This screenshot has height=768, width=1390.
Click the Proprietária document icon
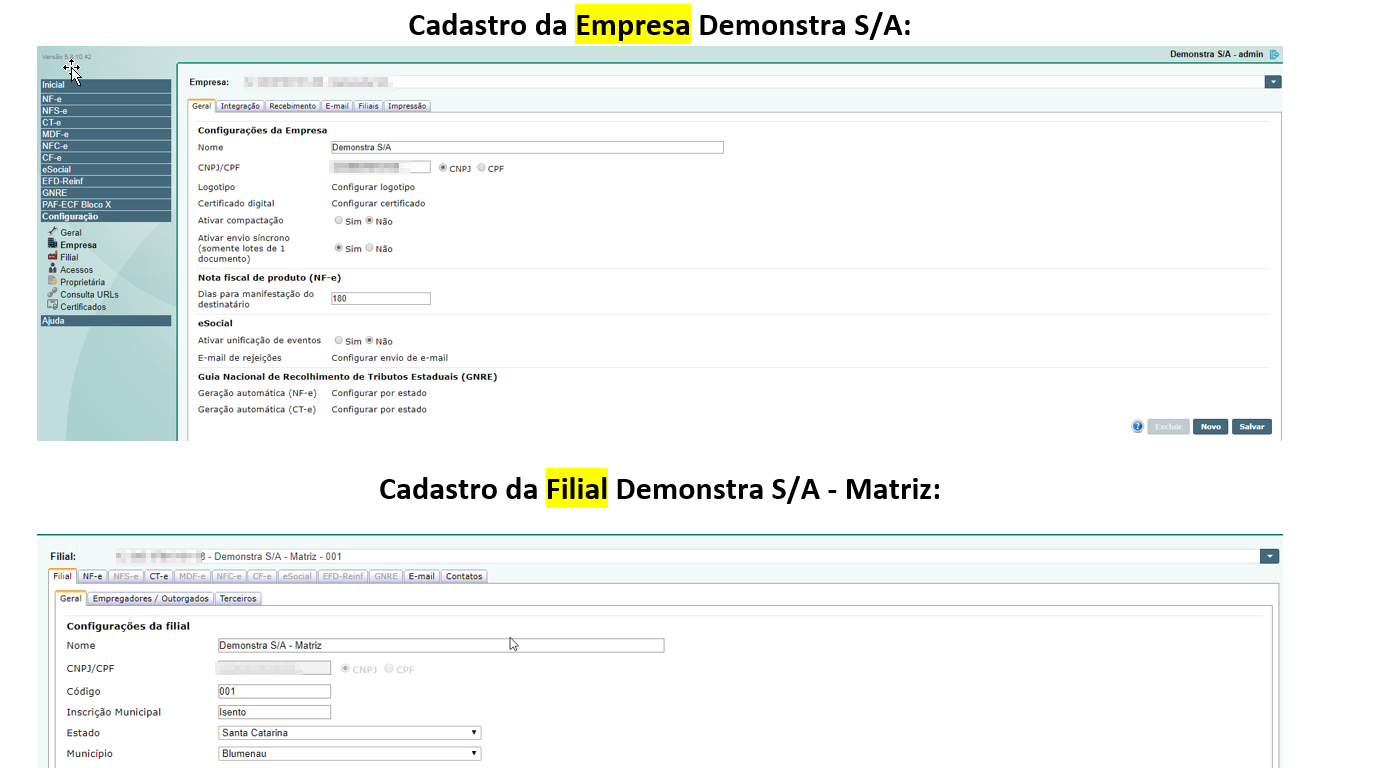pyautogui.click(x=52, y=282)
